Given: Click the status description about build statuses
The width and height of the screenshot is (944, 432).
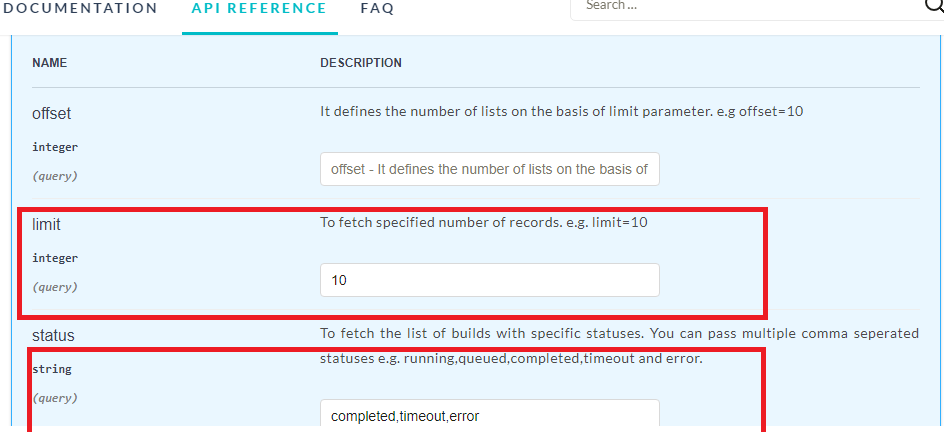Looking at the screenshot, I should pyautogui.click(x=618, y=345).
